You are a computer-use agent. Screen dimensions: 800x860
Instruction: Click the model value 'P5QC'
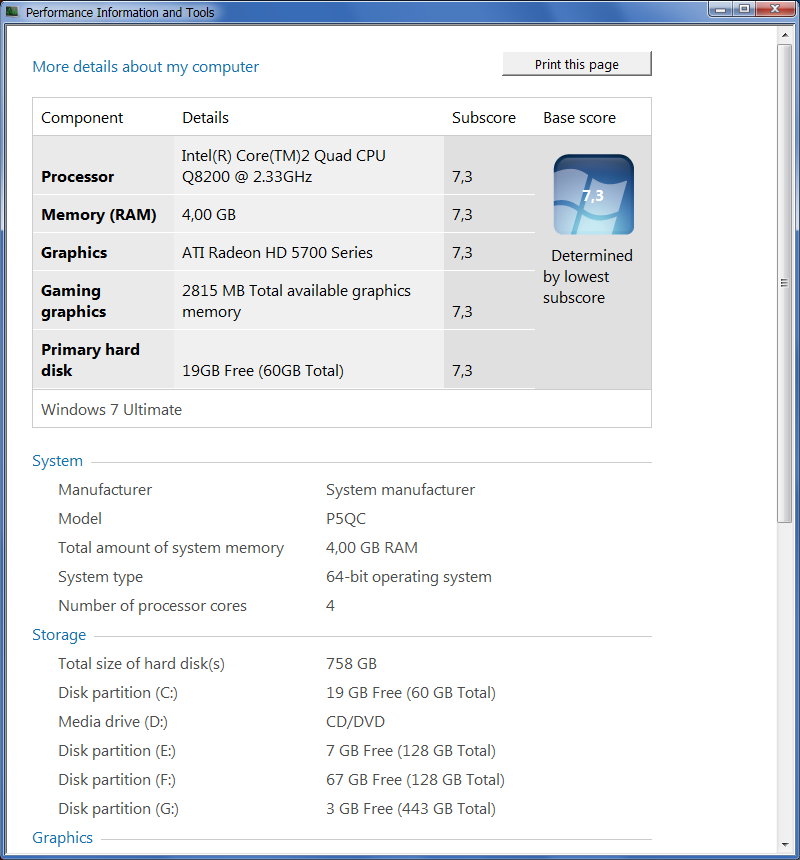[346, 519]
